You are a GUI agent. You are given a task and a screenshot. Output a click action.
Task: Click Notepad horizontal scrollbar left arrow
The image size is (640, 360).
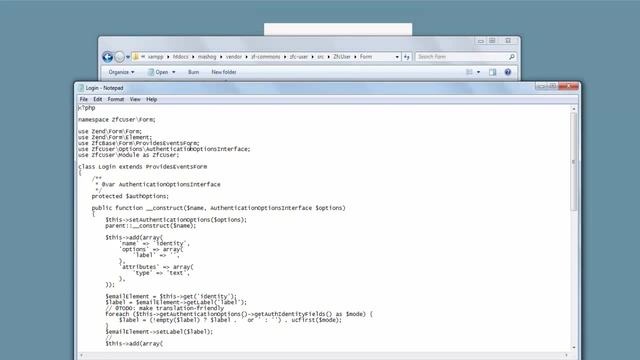(x=81, y=355)
